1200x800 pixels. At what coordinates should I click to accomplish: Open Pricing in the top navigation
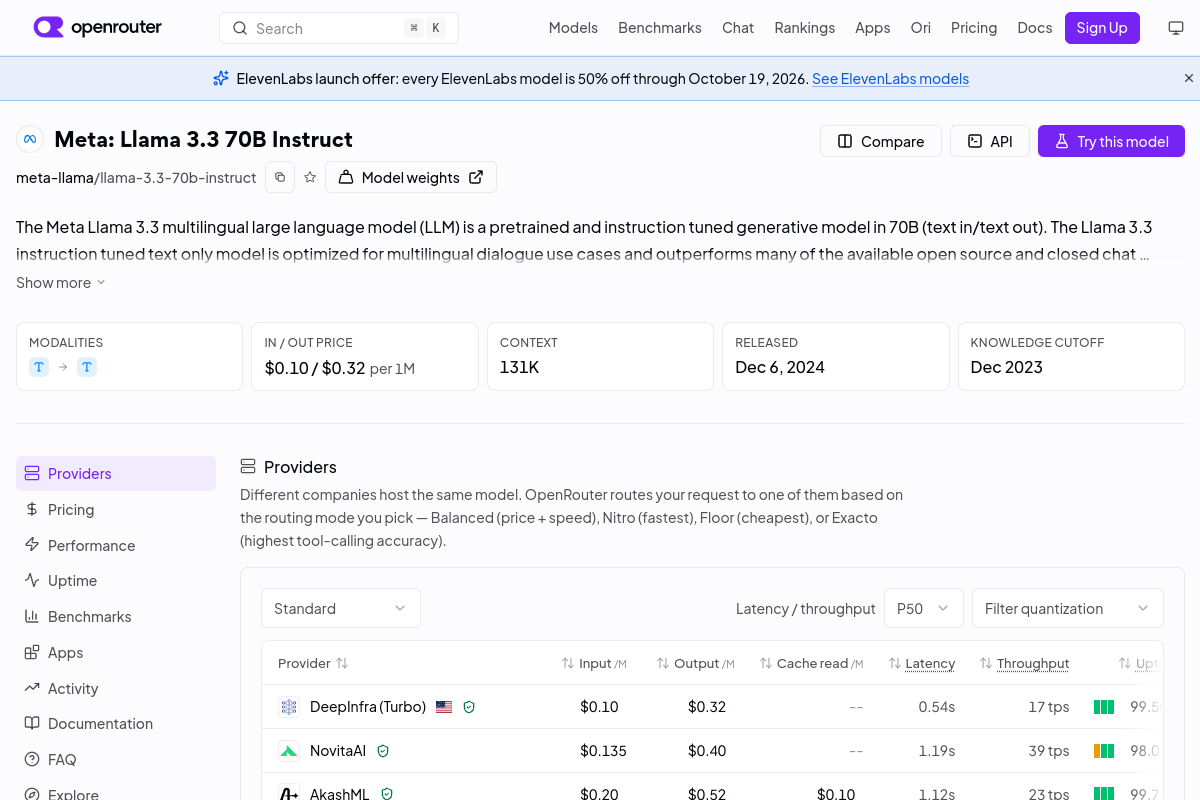[x=974, y=28]
